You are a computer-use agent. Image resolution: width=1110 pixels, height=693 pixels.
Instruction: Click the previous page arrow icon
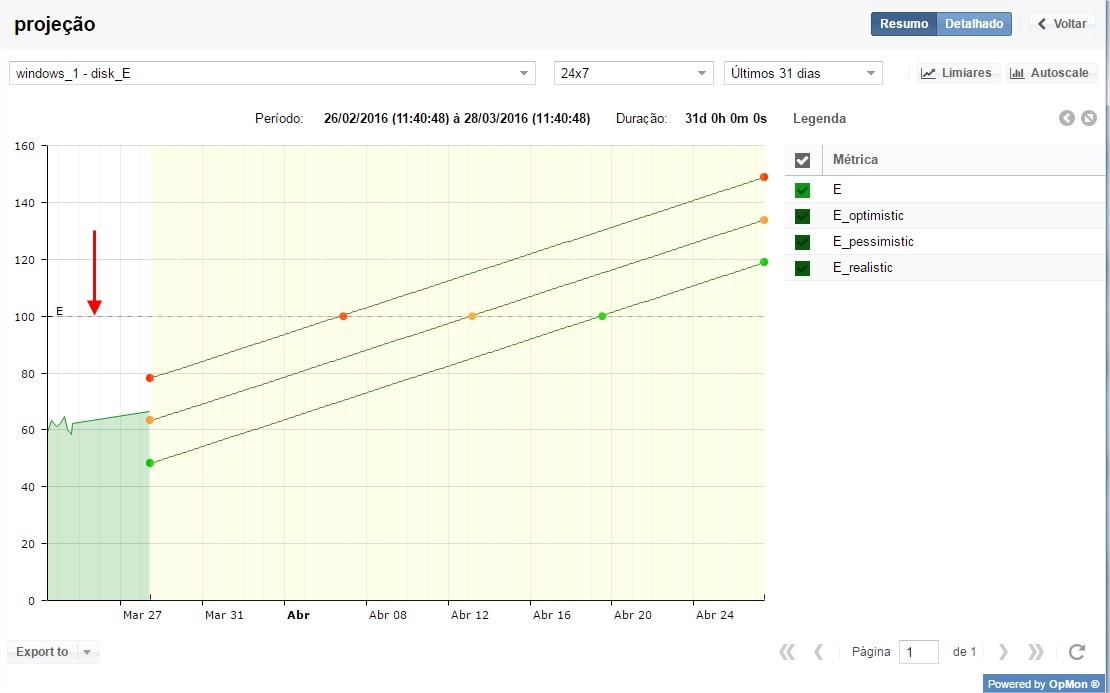[x=819, y=652]
